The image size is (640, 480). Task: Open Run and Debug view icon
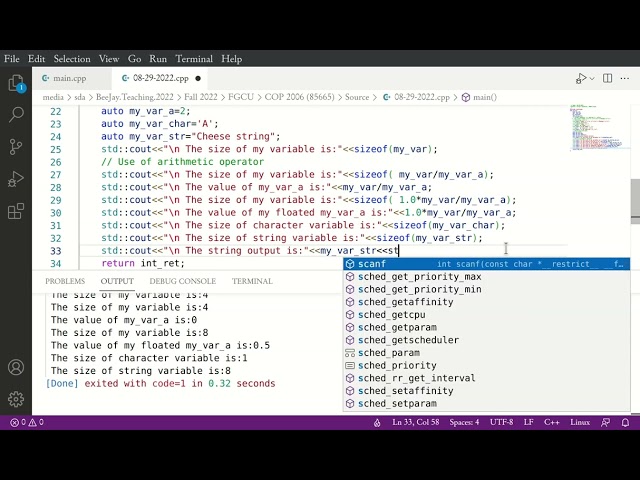(x=16, y=179)
